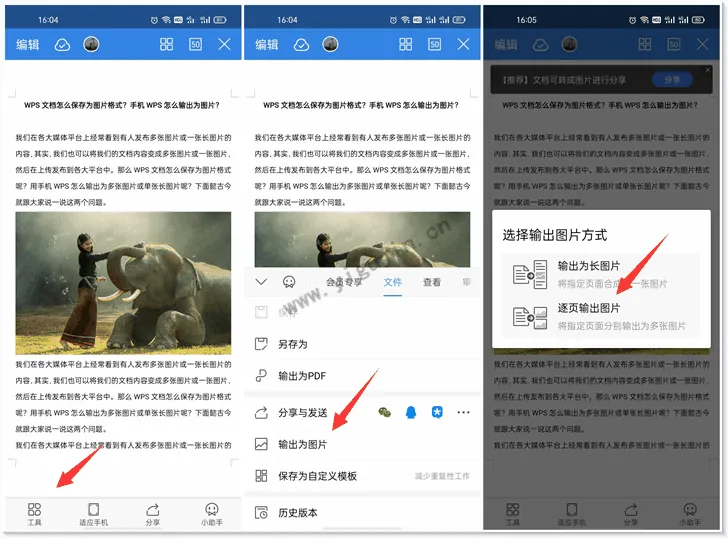This screenshot has height=539, width=728.
Task: Tap 编辑 in the middle phone screen
Action: (267, 45)
